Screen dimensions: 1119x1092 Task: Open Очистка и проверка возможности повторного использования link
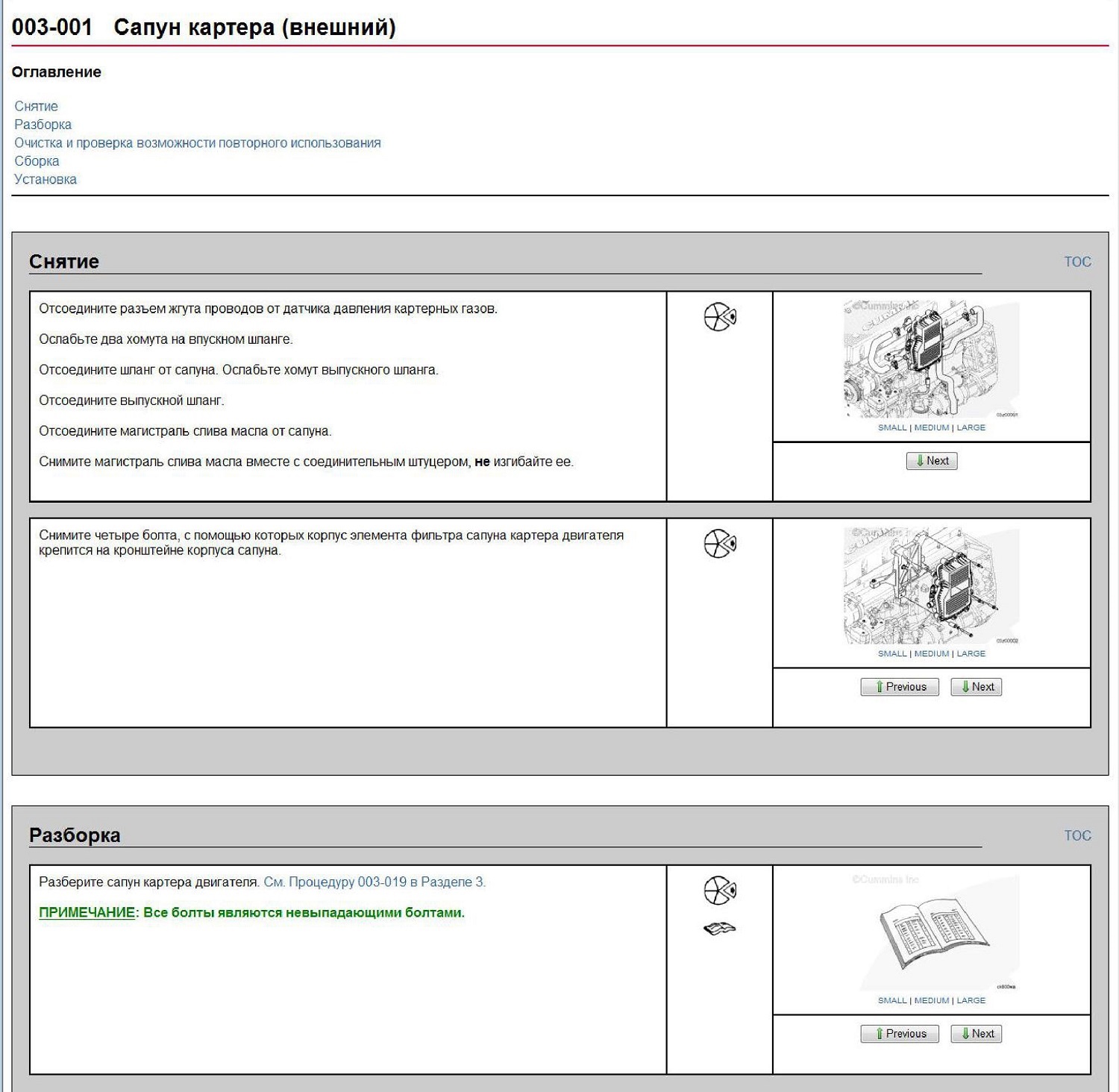pos(198,143)
